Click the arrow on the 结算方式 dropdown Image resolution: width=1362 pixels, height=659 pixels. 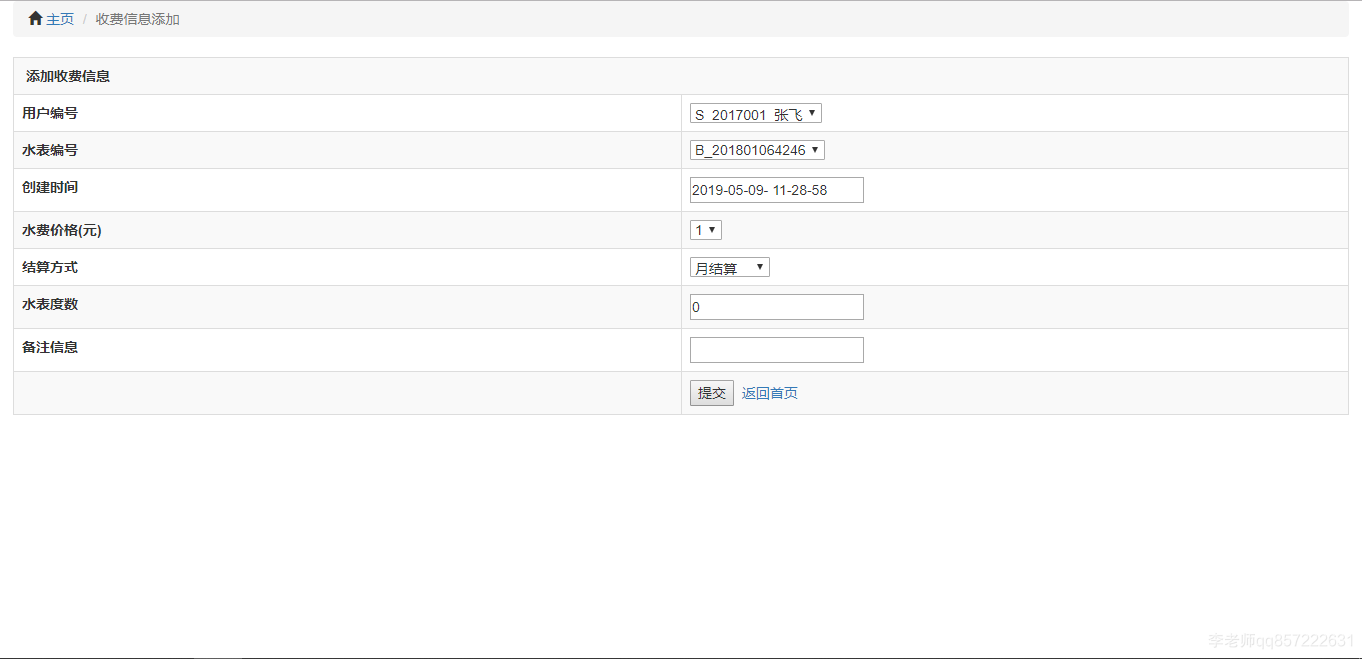point(759,266)
